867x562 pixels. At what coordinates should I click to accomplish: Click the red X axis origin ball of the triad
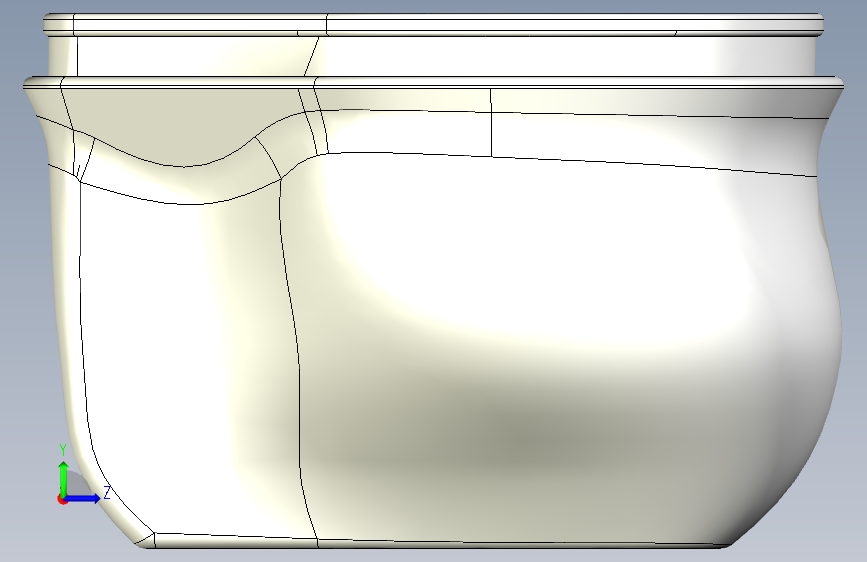(x=61, y=499)
